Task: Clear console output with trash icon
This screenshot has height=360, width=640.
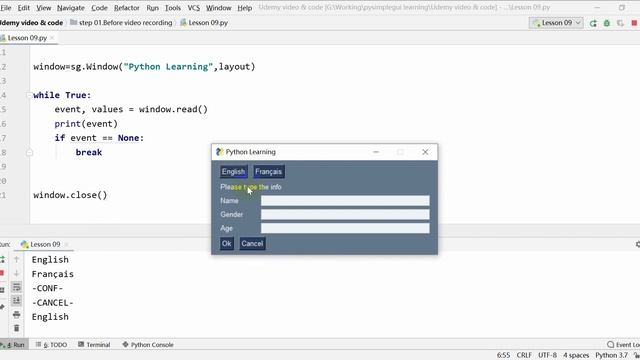Action: (x=16, y=328)
